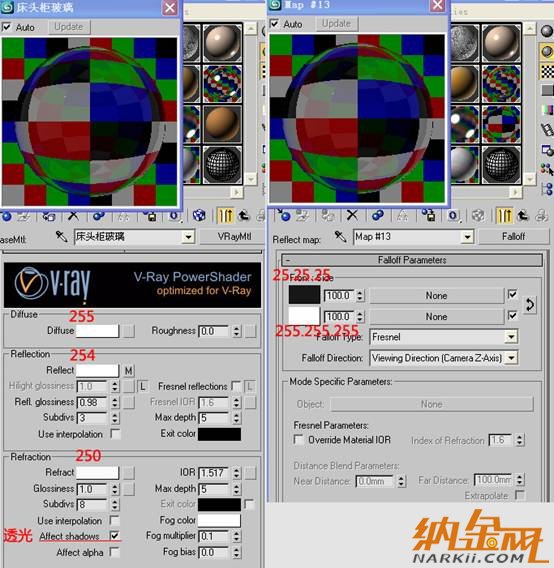Click the IOR input field

click(x=213, y=473)
